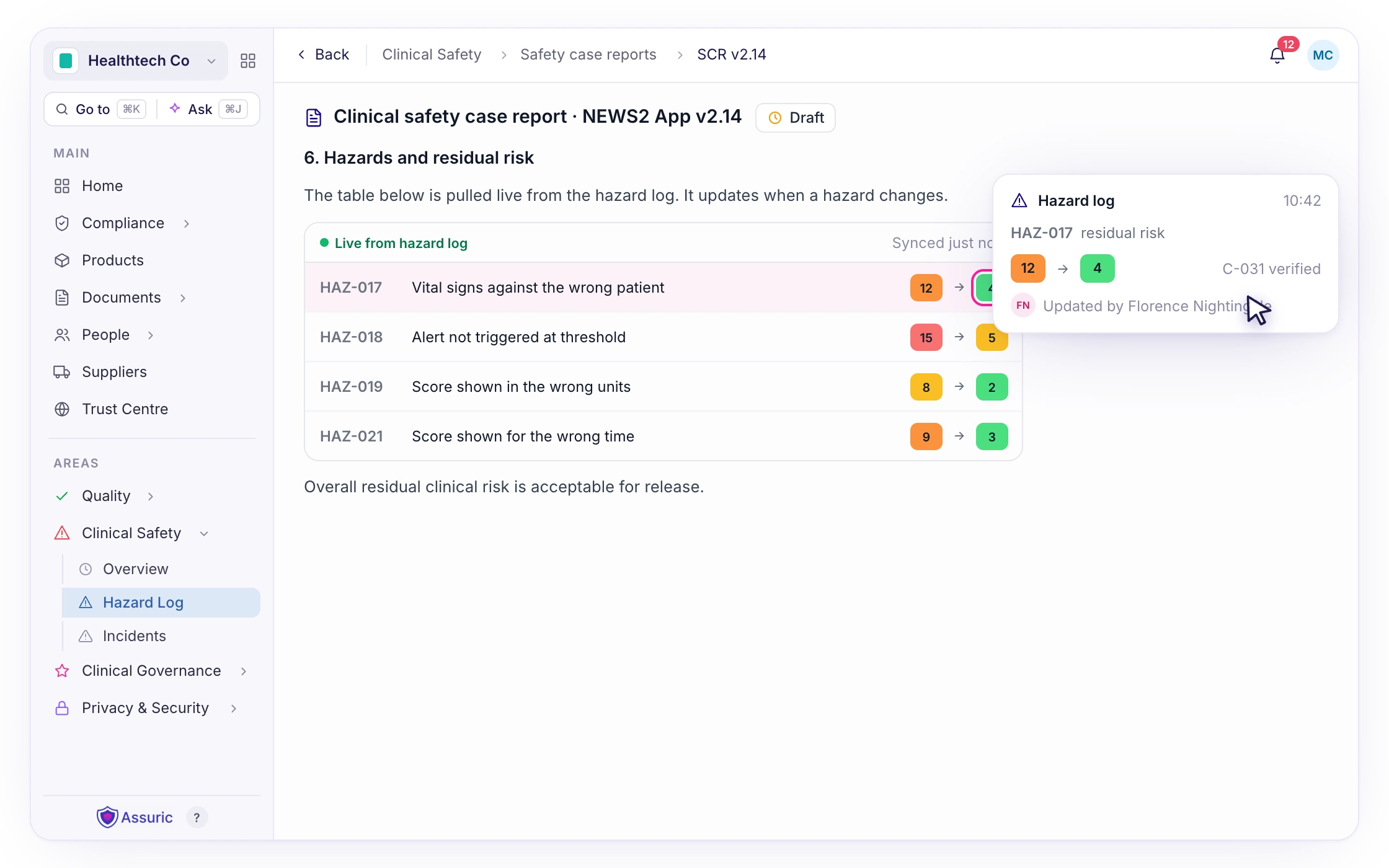Click the Ask AI button

(x=208, y=109)
